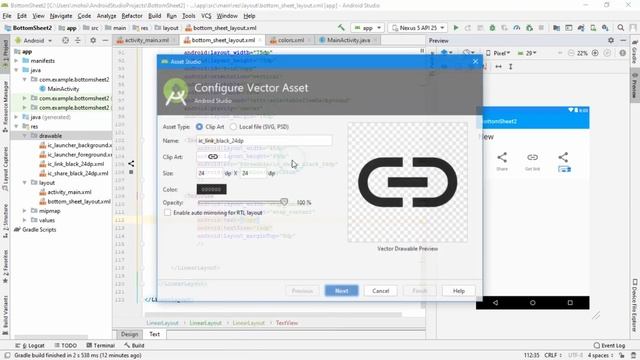Click the Clip Art link icon button
This screenshot has height=360, width=640.
pyautogui.click(x=213, y=157)
